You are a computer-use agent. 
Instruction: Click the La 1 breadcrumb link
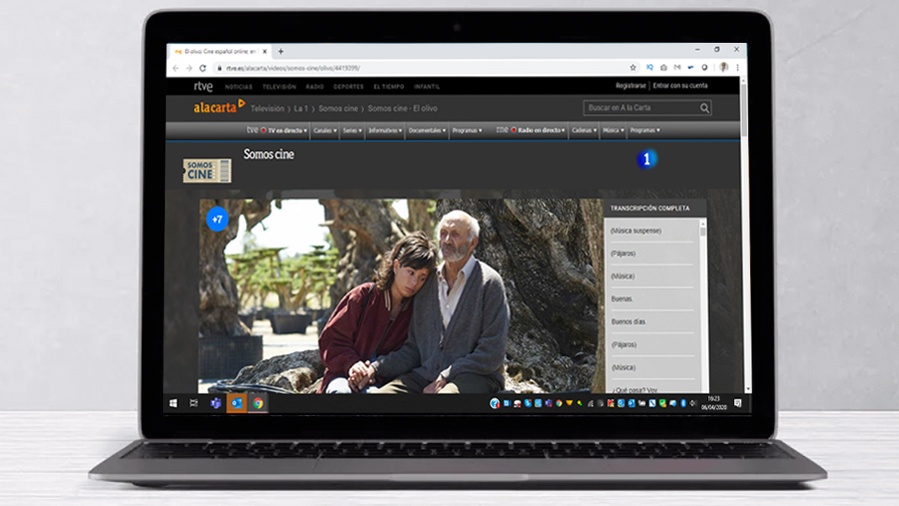[x=301, y=108]
